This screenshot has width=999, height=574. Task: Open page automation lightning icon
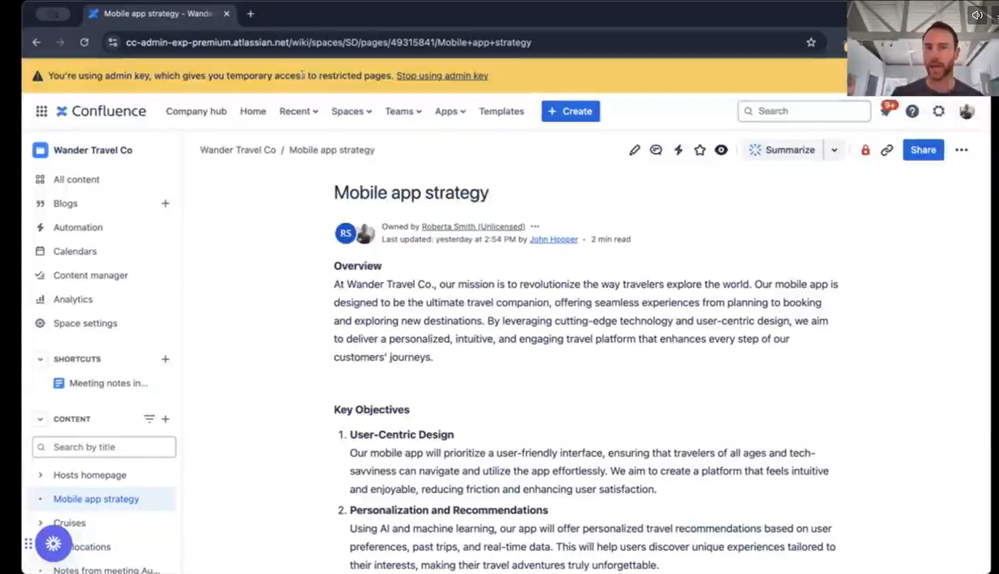point(679,150)
